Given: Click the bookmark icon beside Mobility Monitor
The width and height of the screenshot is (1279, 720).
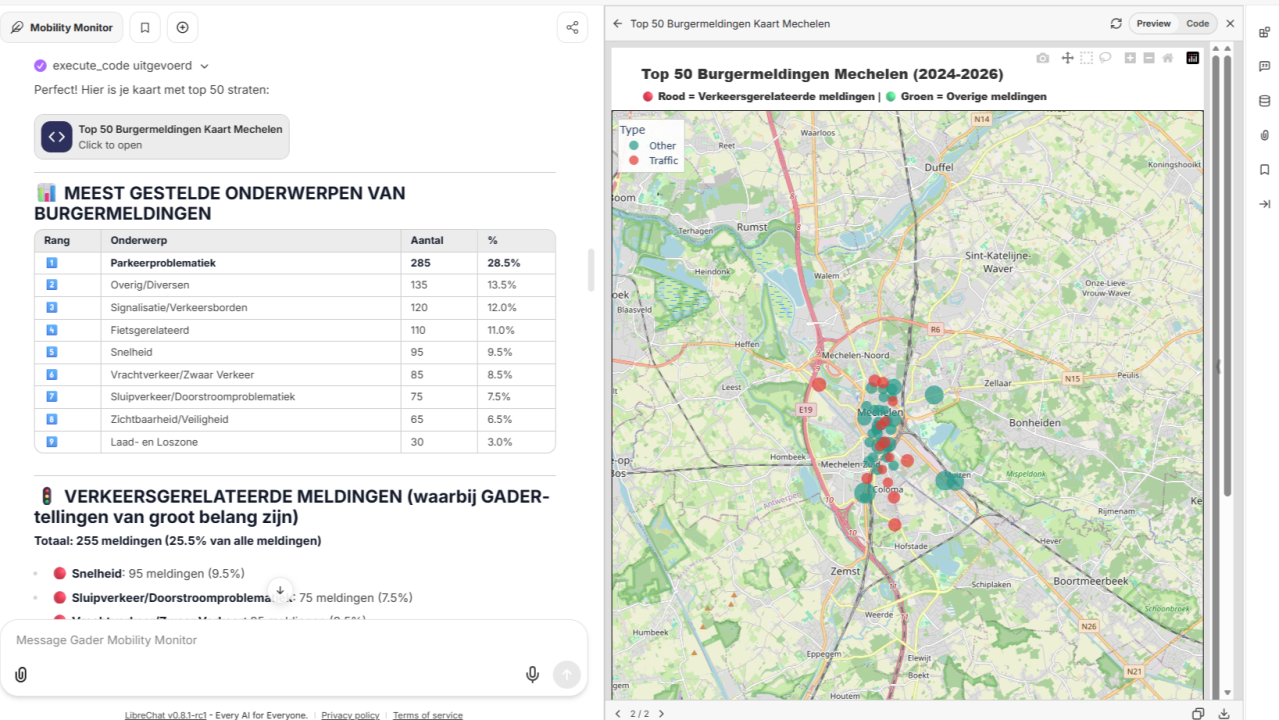Looking at the screenshot, I should pyautogui.click(x=145, y=28).
